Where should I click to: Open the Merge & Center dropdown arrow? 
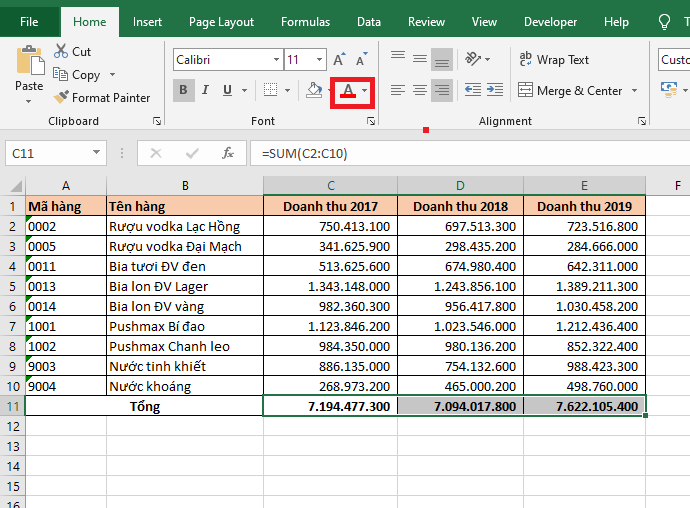632,91
